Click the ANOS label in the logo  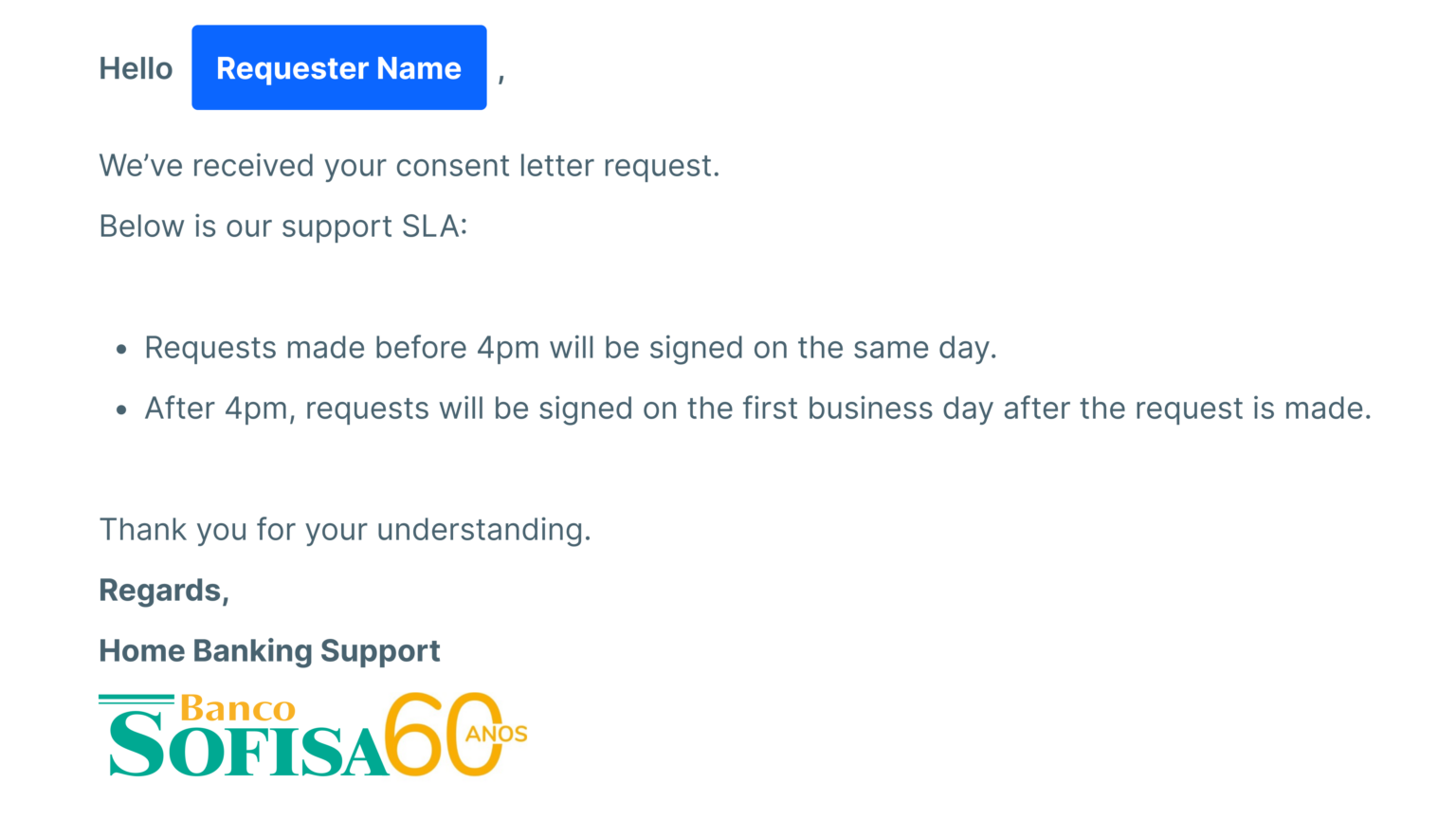pyautogui.click(x=497, y=734)
